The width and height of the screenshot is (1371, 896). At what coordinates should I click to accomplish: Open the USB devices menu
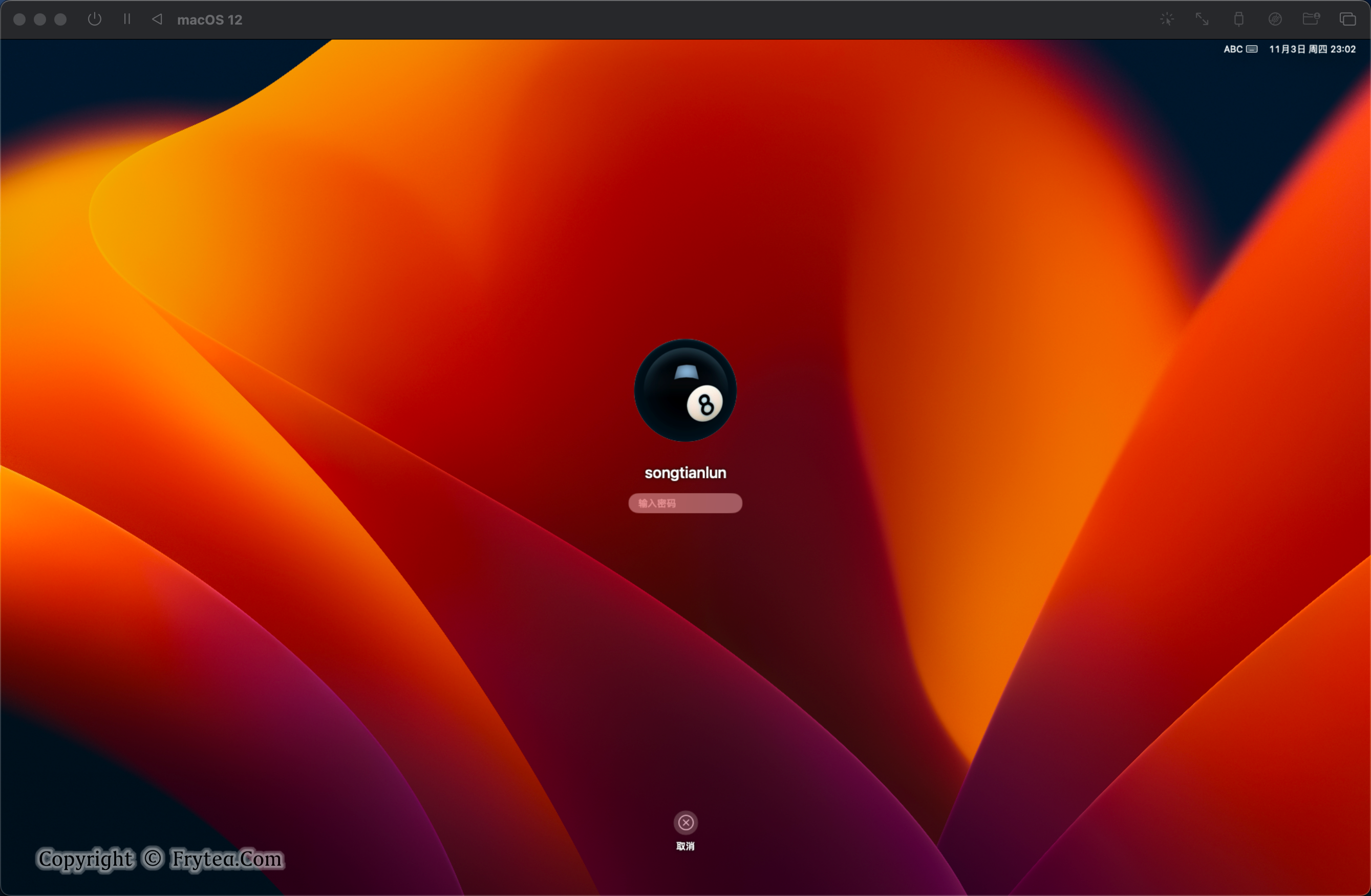(1238, 19)
